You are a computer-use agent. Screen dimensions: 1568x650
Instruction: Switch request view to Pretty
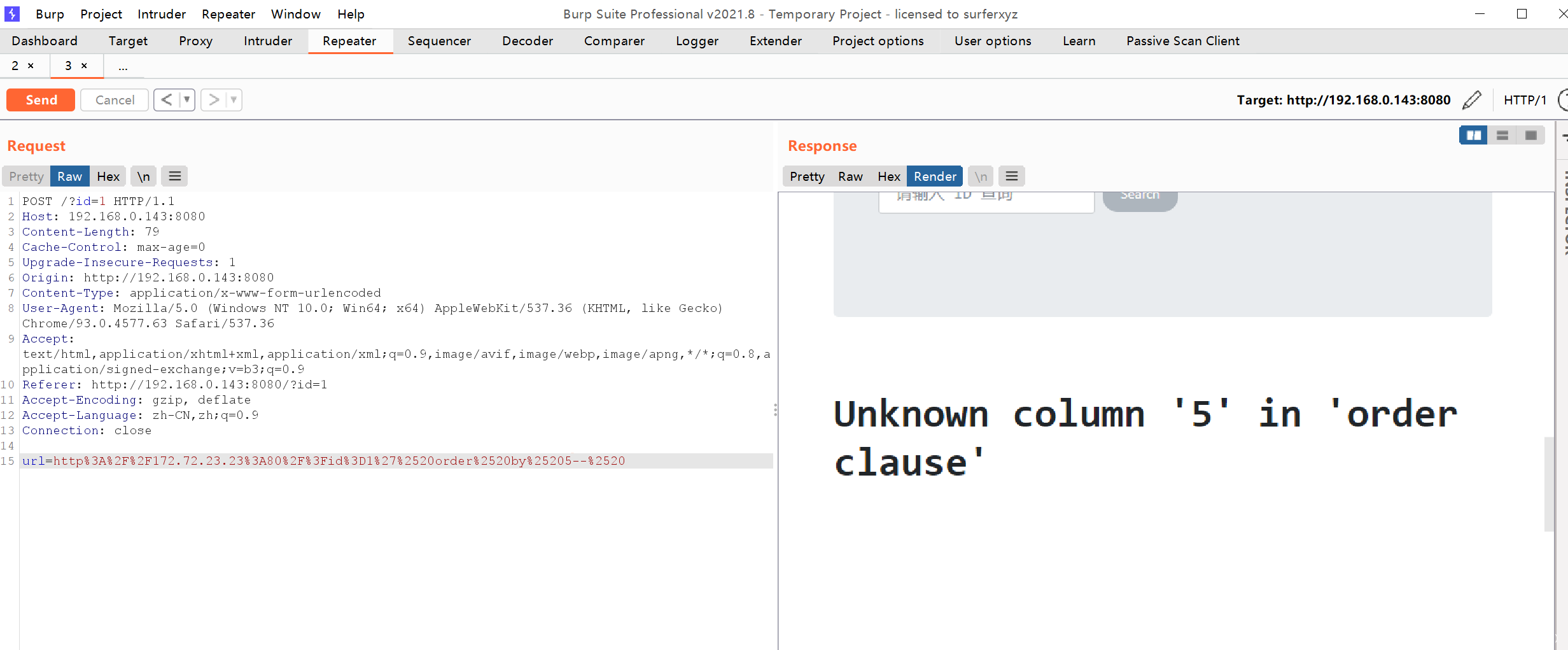click(26, 176)
